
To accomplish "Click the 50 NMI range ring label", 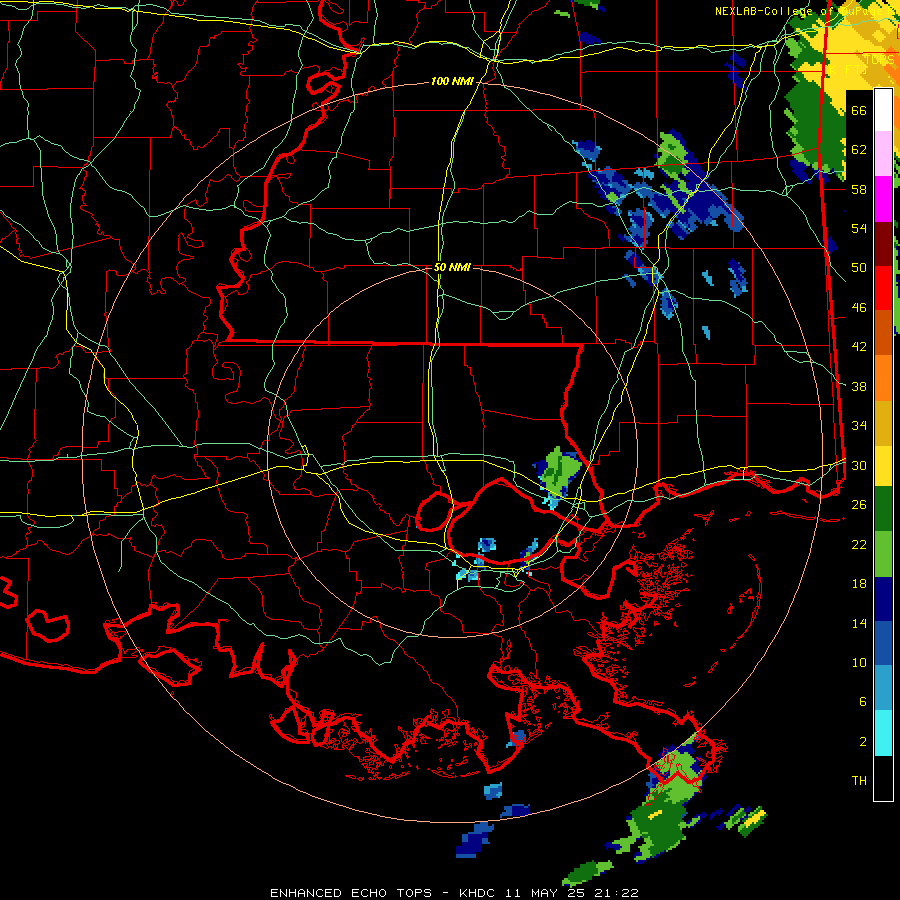I will (x=452, y=267).
